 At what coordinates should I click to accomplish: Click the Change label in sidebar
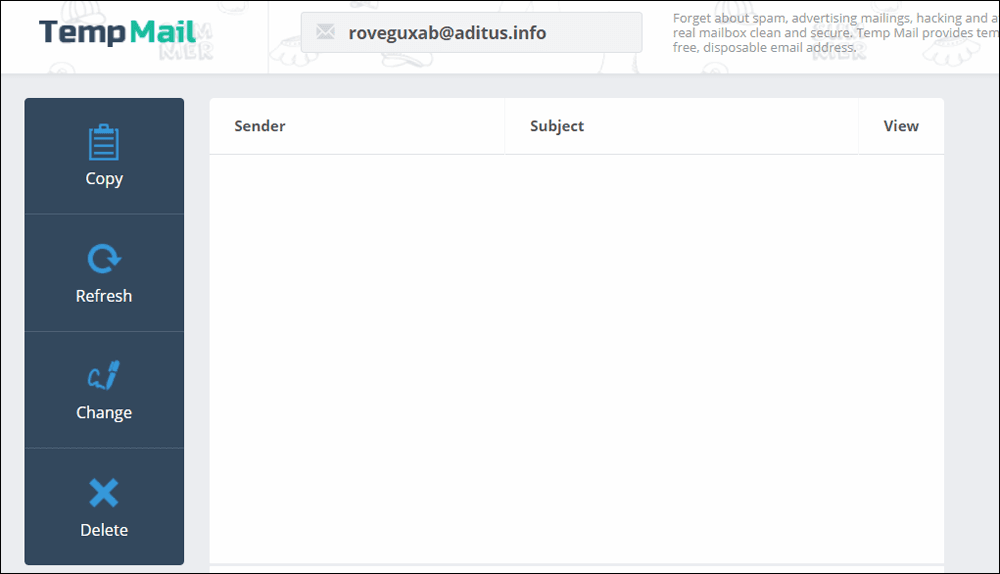point(104,413)
